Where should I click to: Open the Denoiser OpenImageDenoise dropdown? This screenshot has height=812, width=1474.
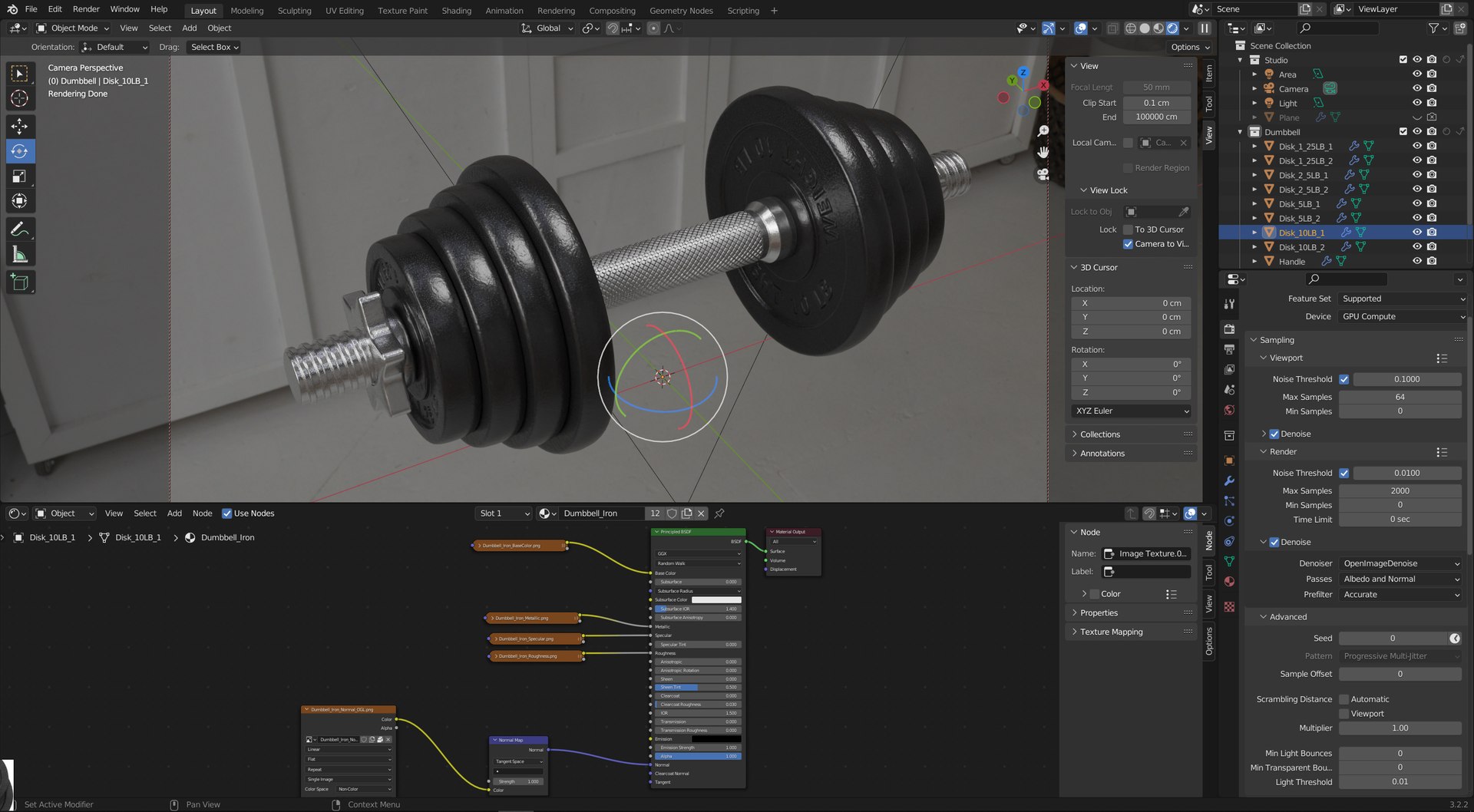point(1400,563)
